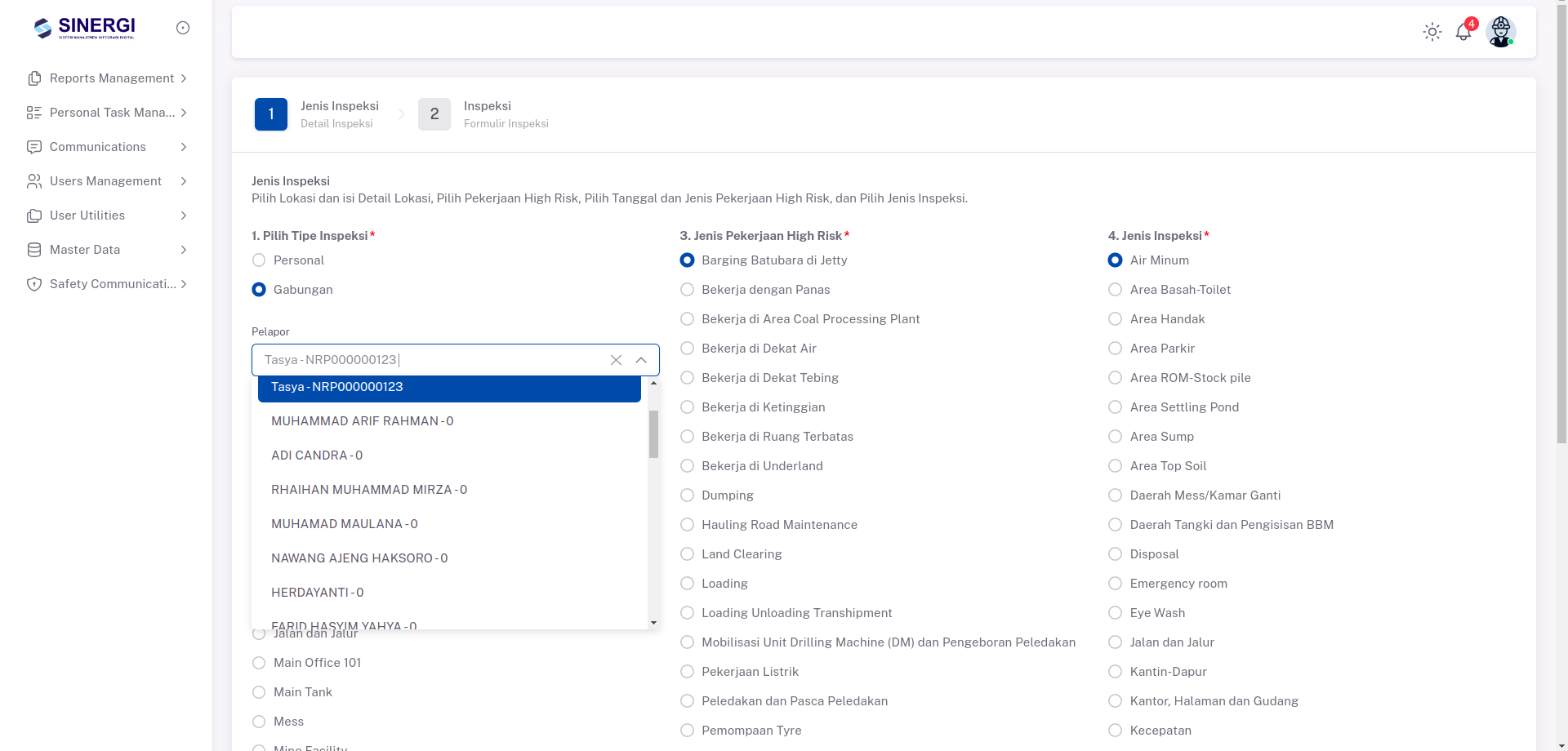Pick HERDAYANTI from the list

449,593
